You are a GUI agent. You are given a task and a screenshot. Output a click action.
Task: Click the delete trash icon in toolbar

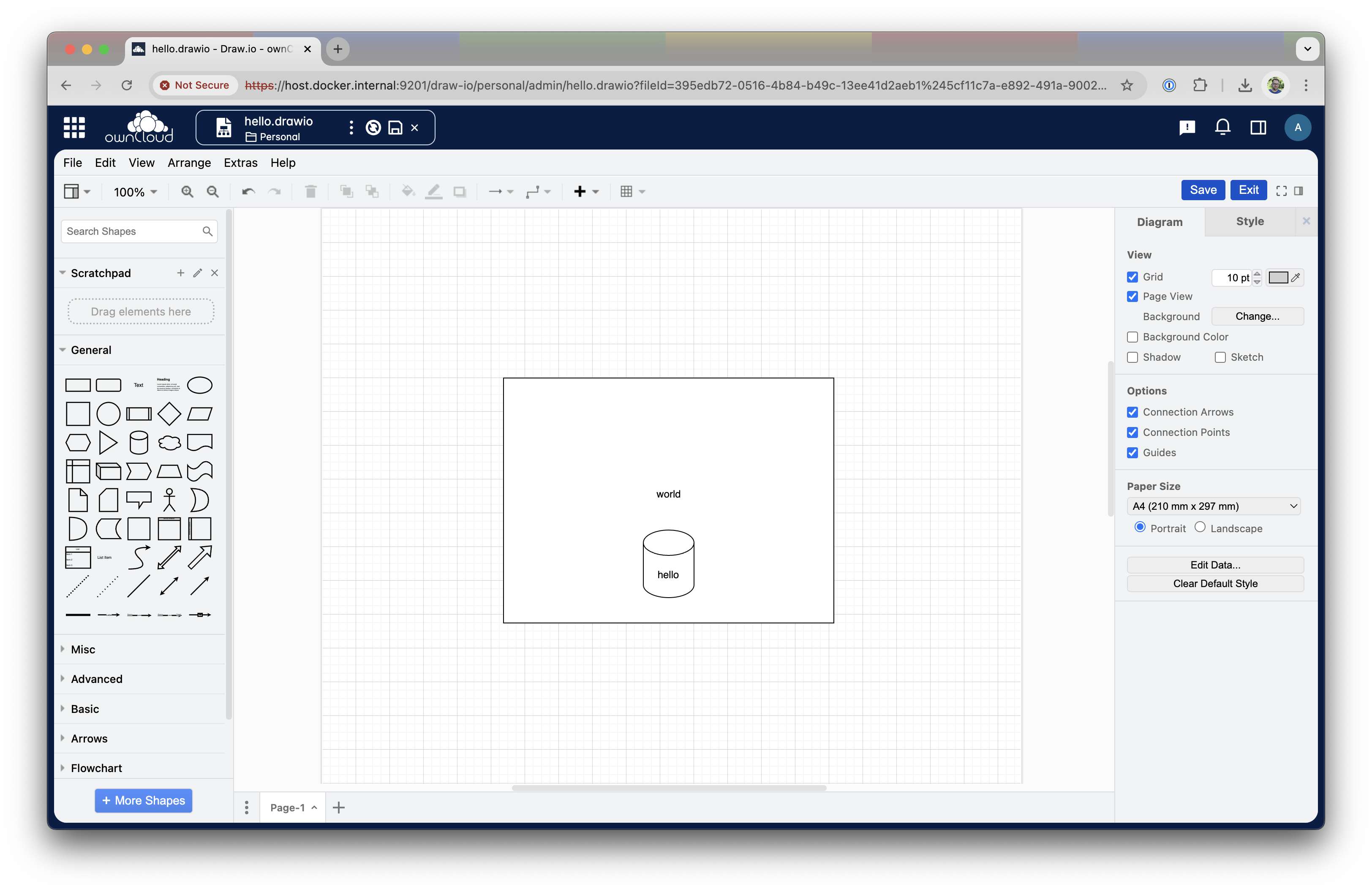(x=310, y=191)
